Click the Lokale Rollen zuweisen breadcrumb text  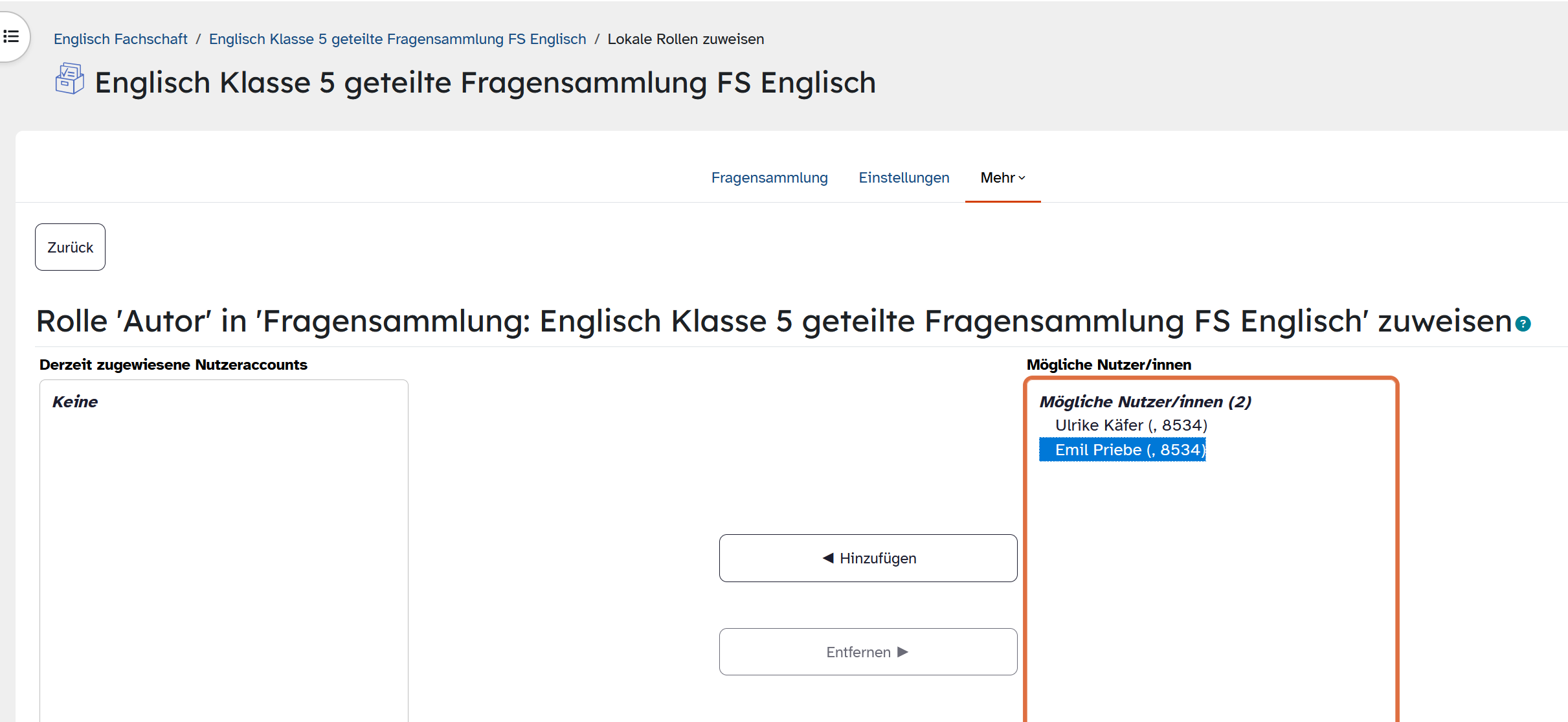tap(686, 39)
